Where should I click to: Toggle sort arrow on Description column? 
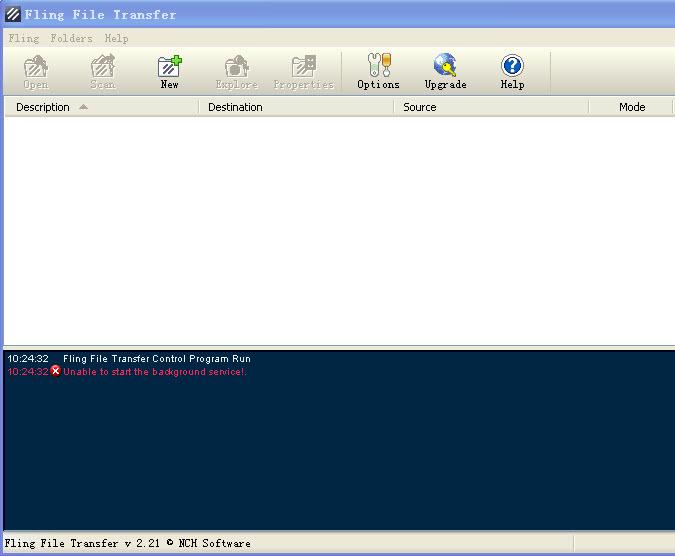[x=84, y=107]
